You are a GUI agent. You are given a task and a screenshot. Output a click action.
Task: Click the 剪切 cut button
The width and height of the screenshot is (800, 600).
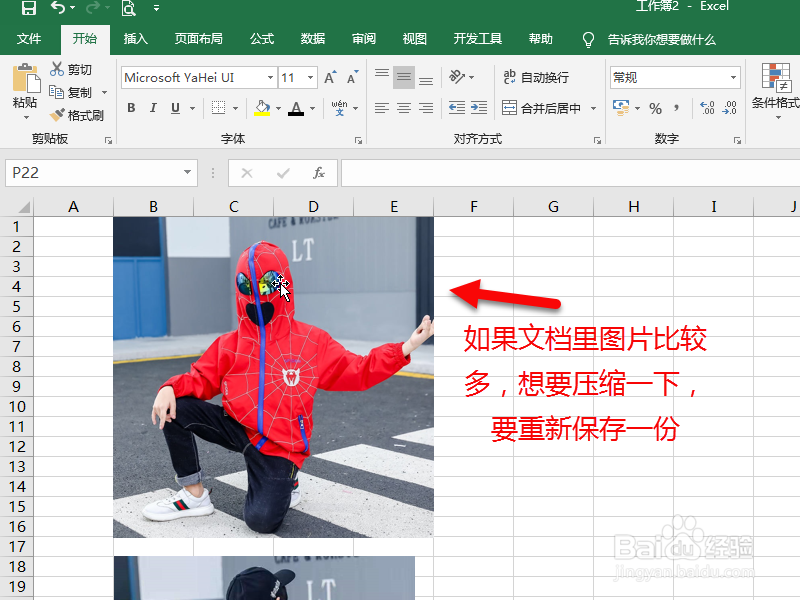point(70,69)
